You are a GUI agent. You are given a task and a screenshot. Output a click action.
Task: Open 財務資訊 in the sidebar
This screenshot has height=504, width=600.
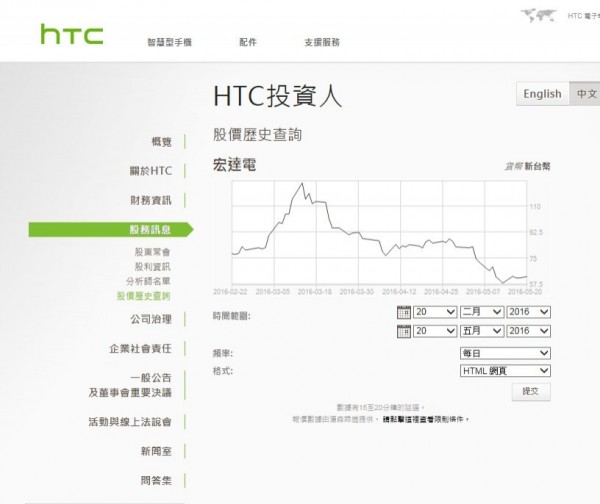pyautogui.click(x=151, y=200)
